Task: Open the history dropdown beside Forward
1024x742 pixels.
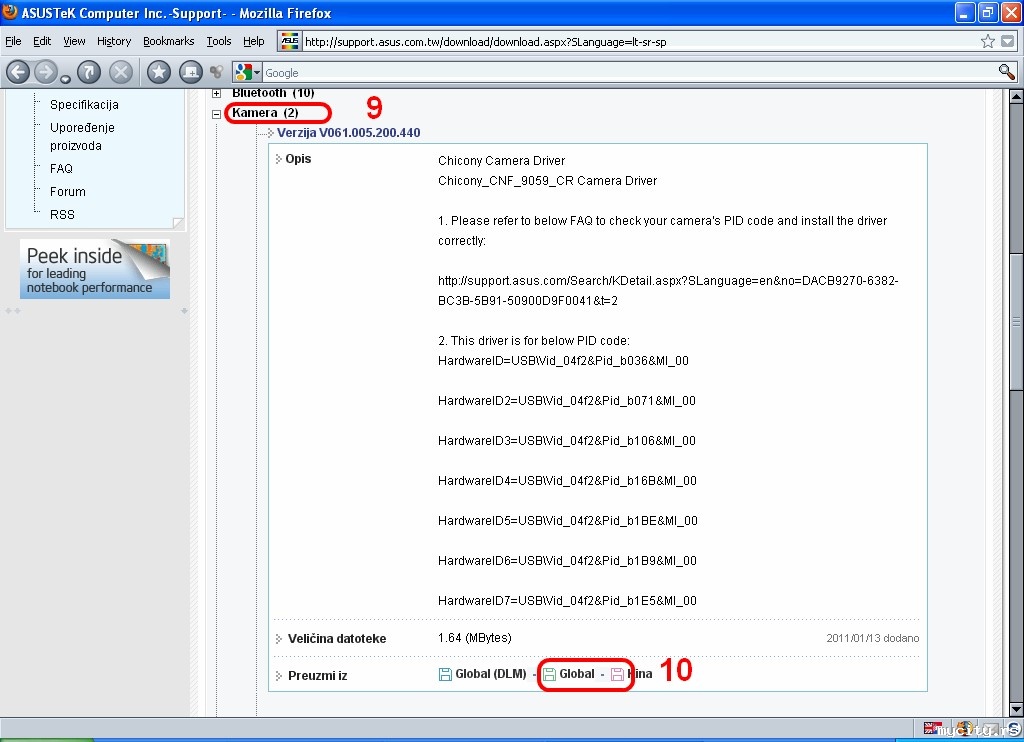Action: pos(65,80)
